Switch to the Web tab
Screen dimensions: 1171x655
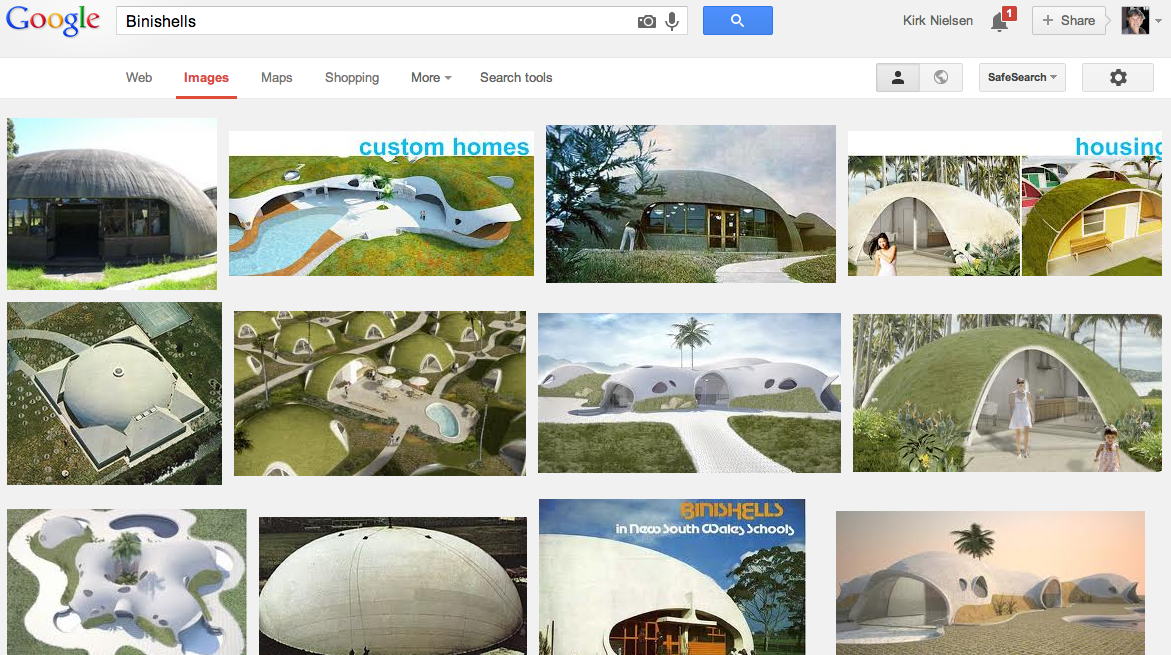139,78
